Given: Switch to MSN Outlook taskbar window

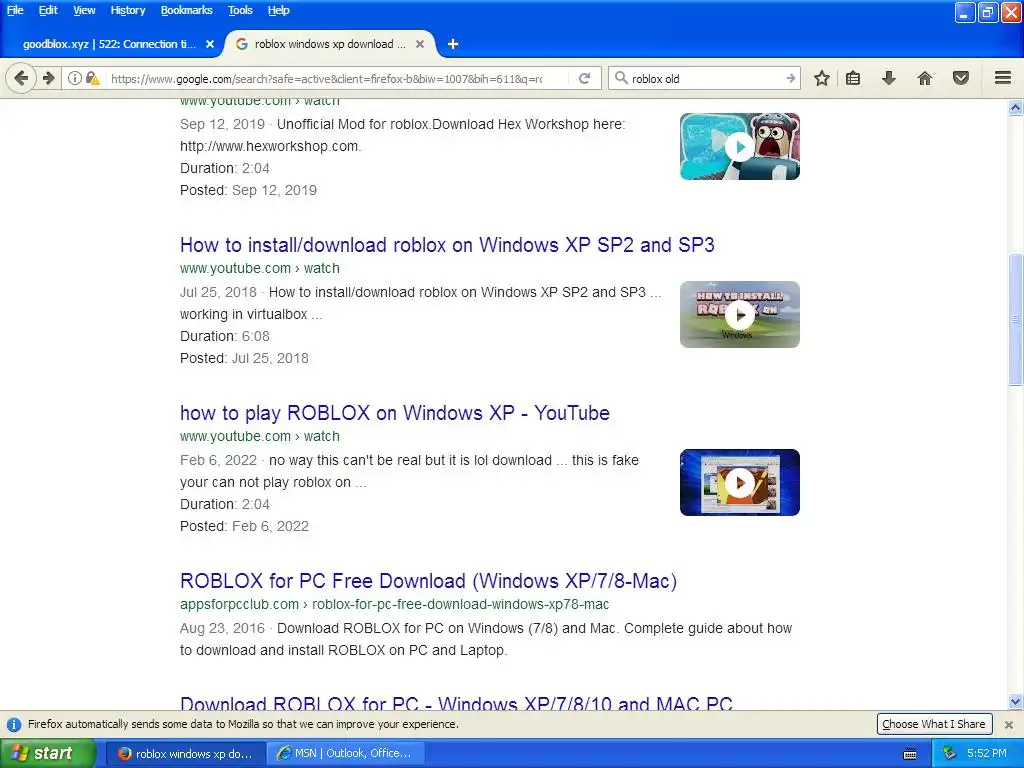Looking at the screenshot, I should 346,754.
